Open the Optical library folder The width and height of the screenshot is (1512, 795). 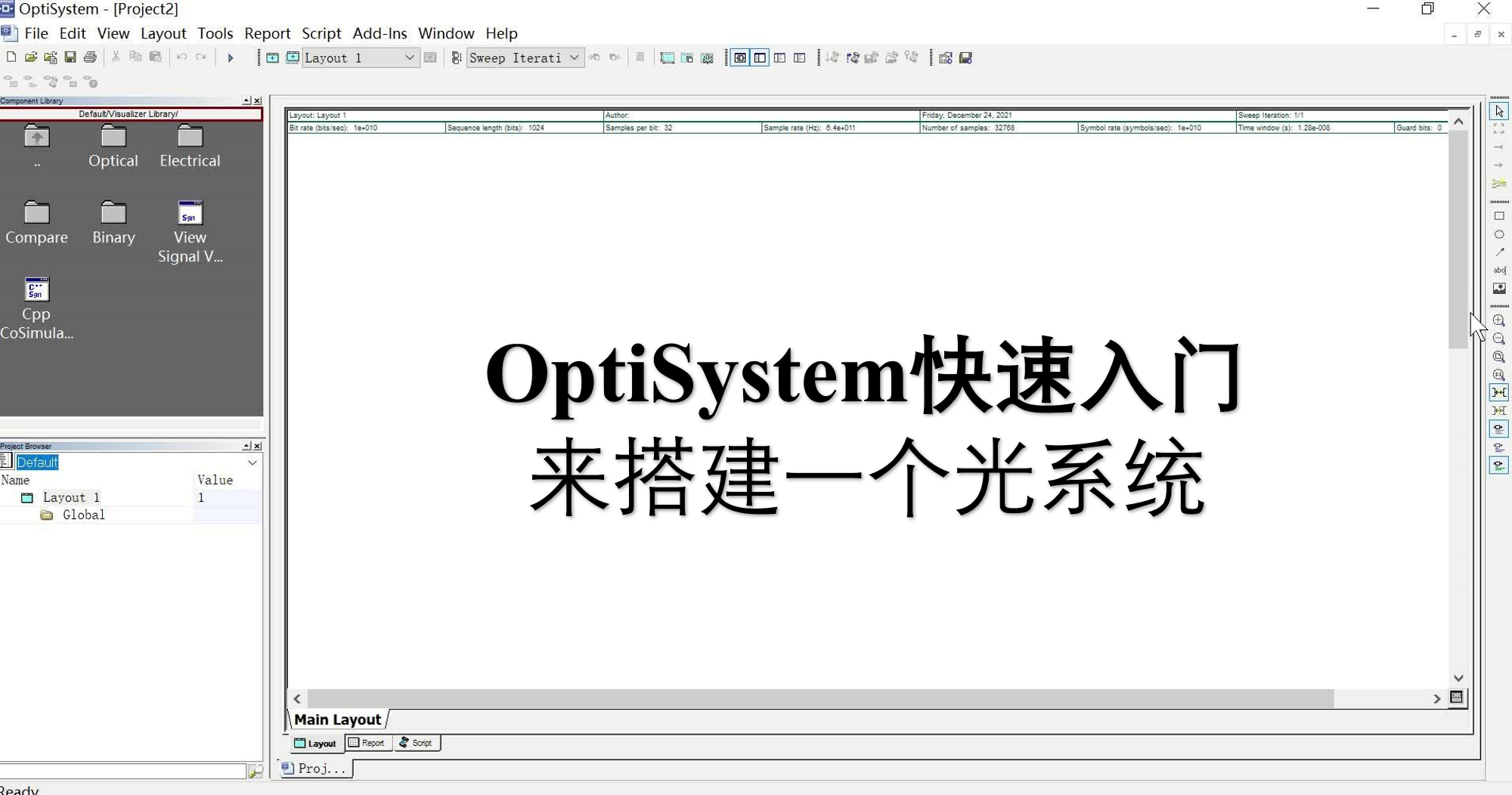[113, 147]
